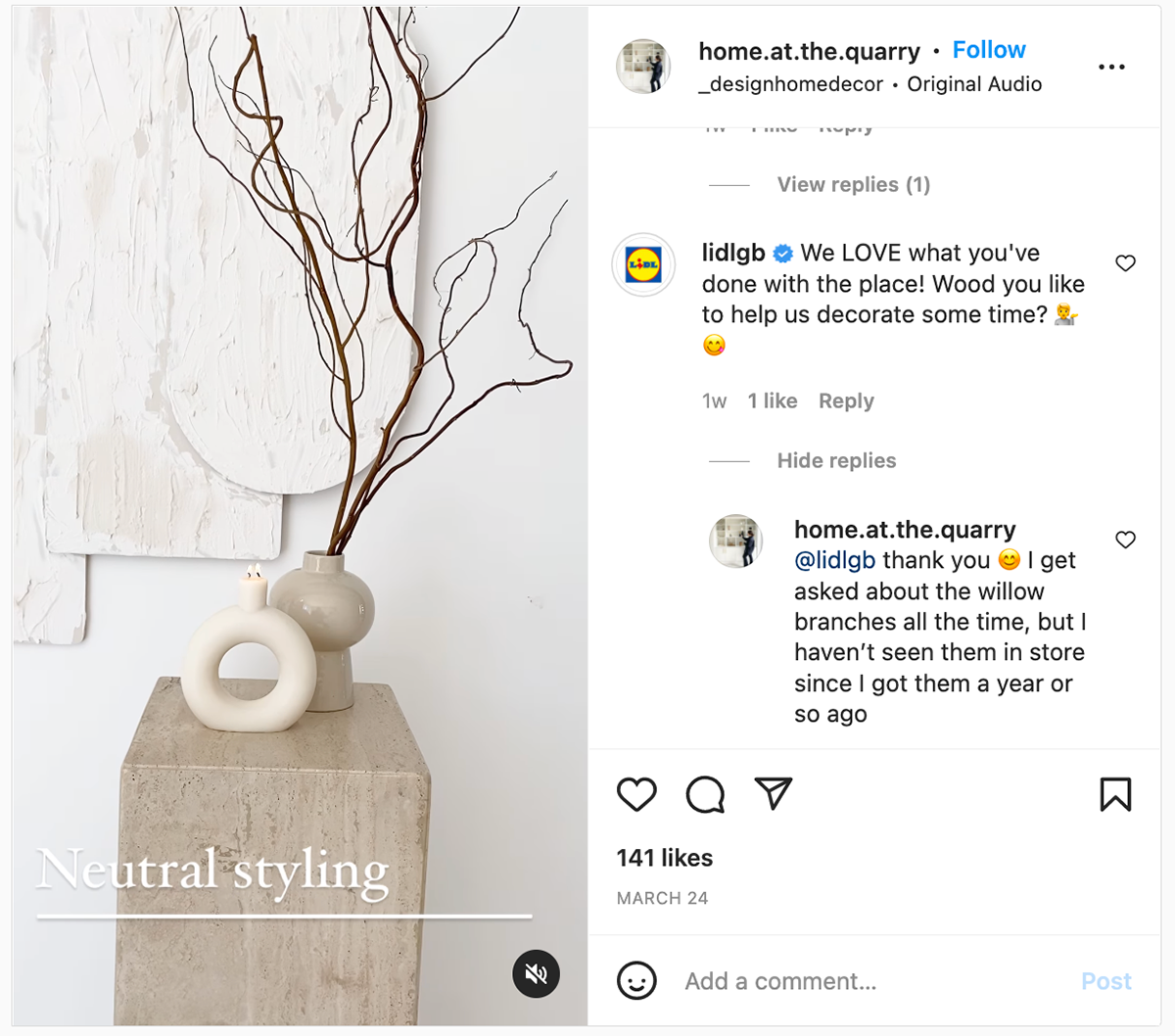
Task: Share the post with the paper plane icon
Action: coord(773,793)
